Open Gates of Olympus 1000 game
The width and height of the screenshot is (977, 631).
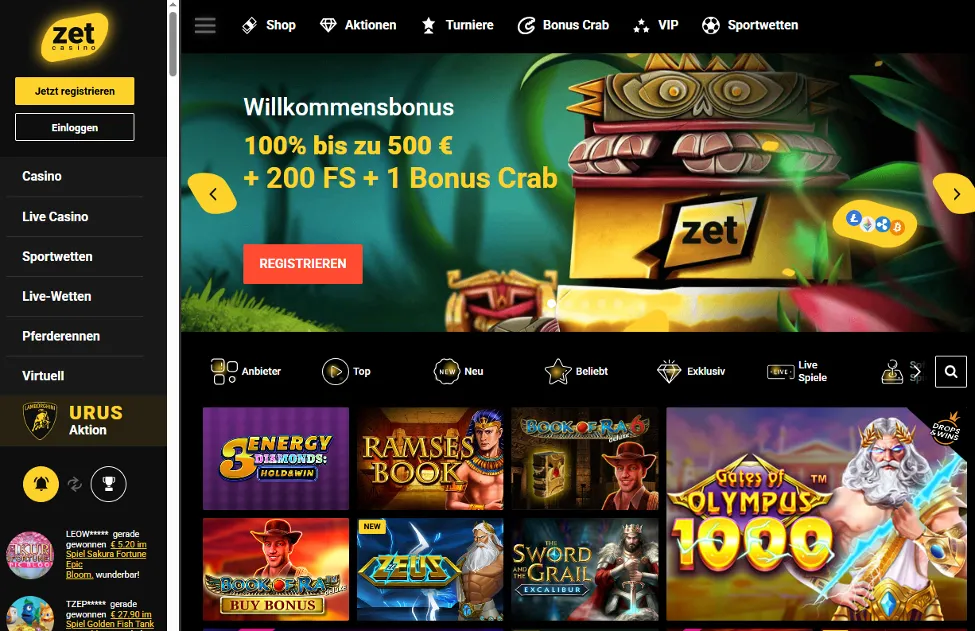click(x=816, y=514)
